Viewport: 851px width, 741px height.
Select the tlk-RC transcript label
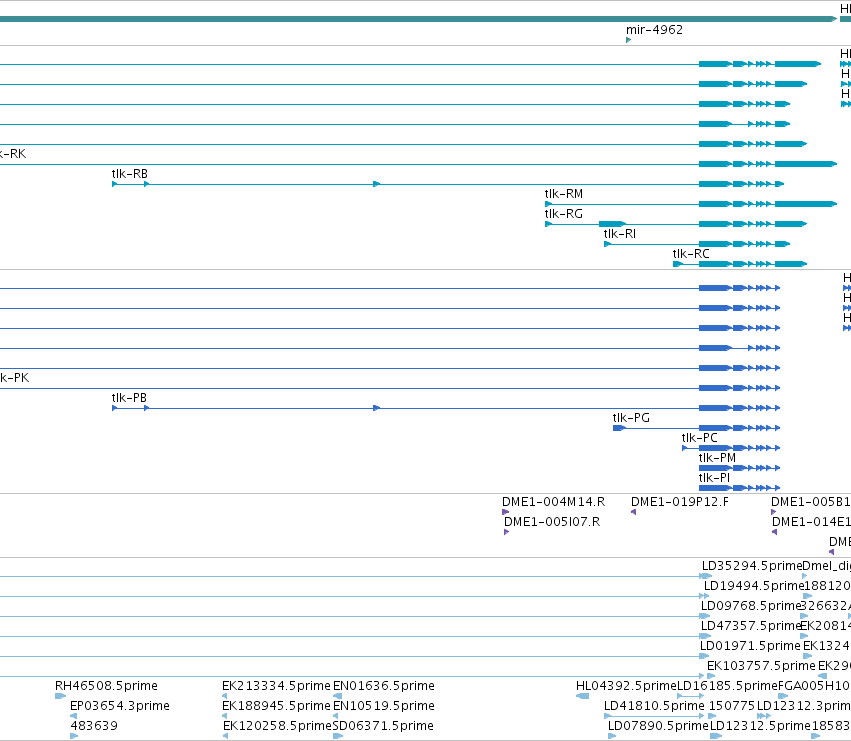(690, 254)
